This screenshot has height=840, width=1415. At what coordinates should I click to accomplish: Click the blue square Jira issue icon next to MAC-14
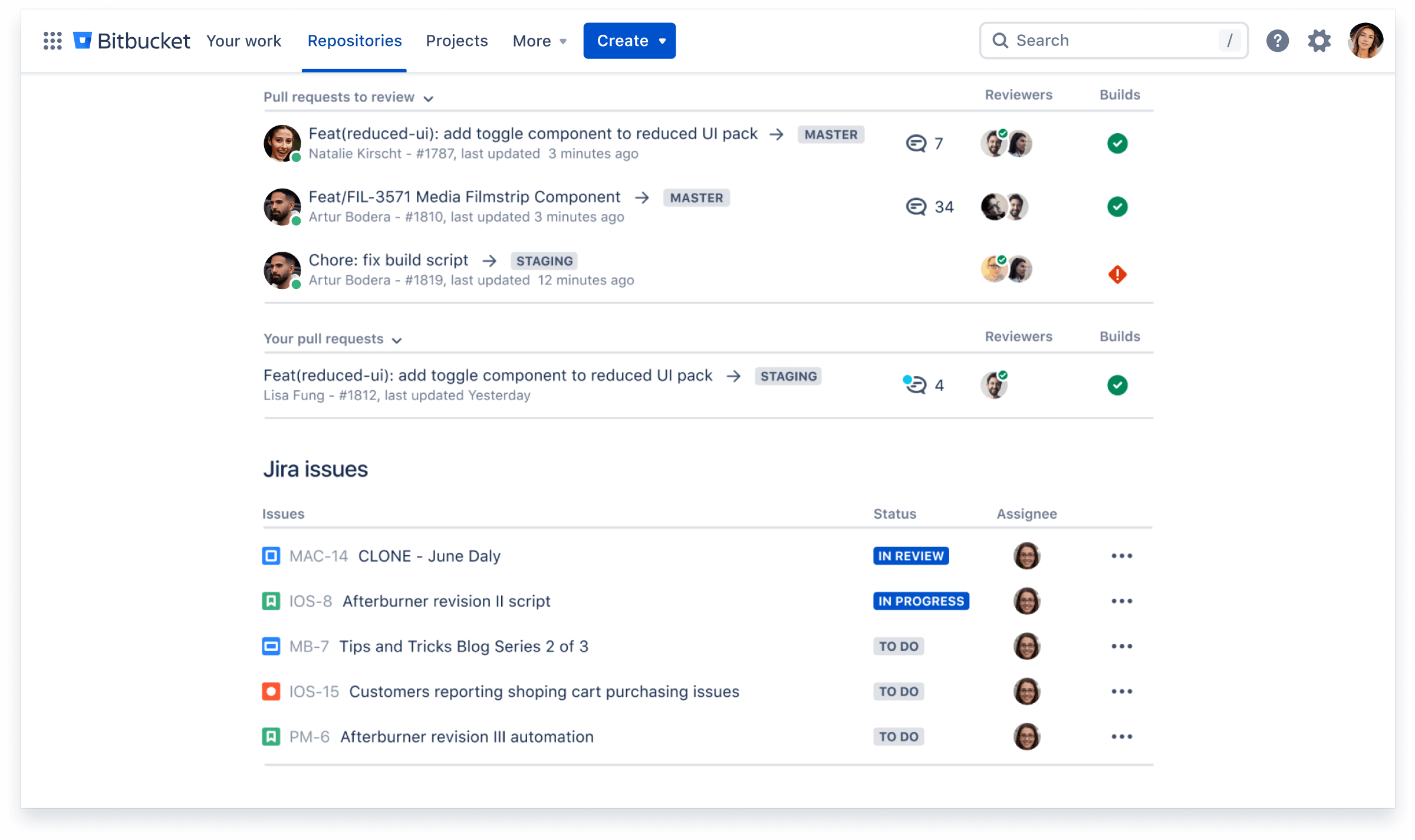(271, 556)
